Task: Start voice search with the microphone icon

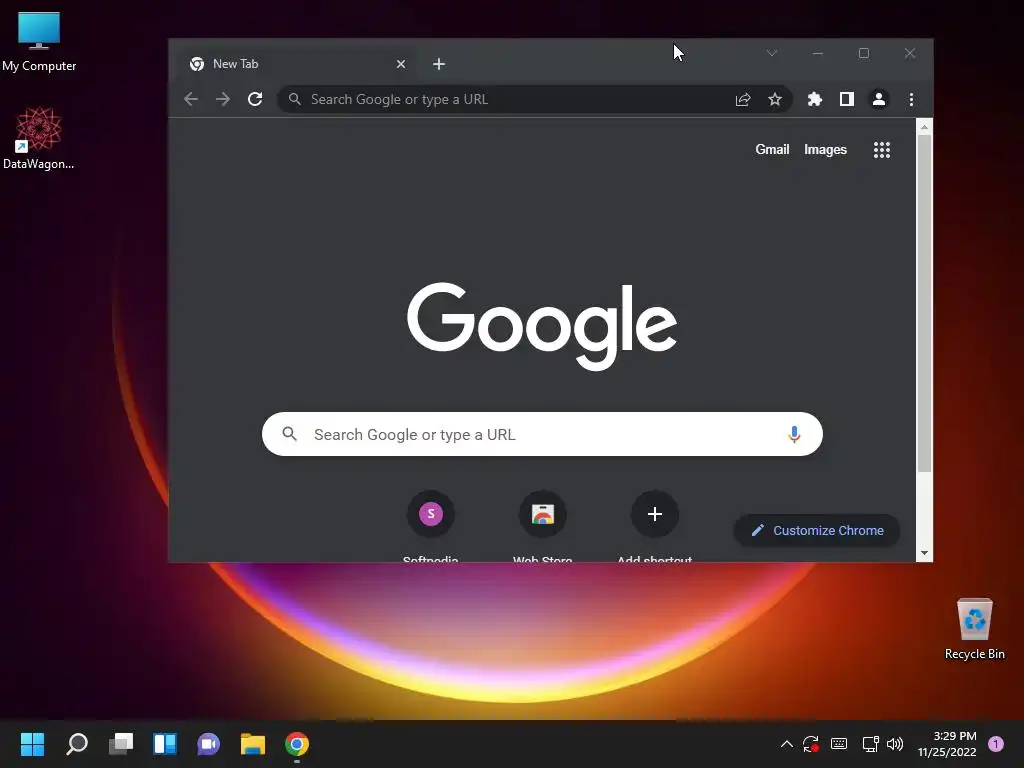Action: coord(793,434)
